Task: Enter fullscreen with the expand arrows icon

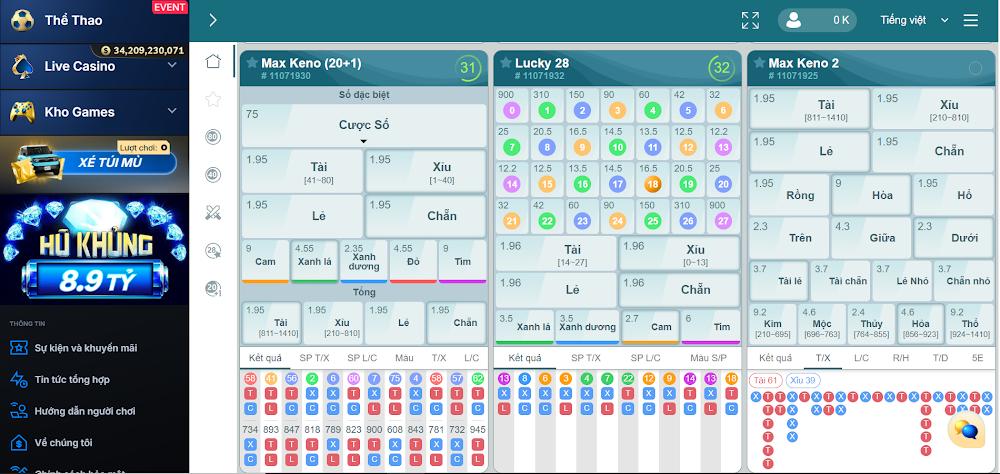Action: [750, 20]
